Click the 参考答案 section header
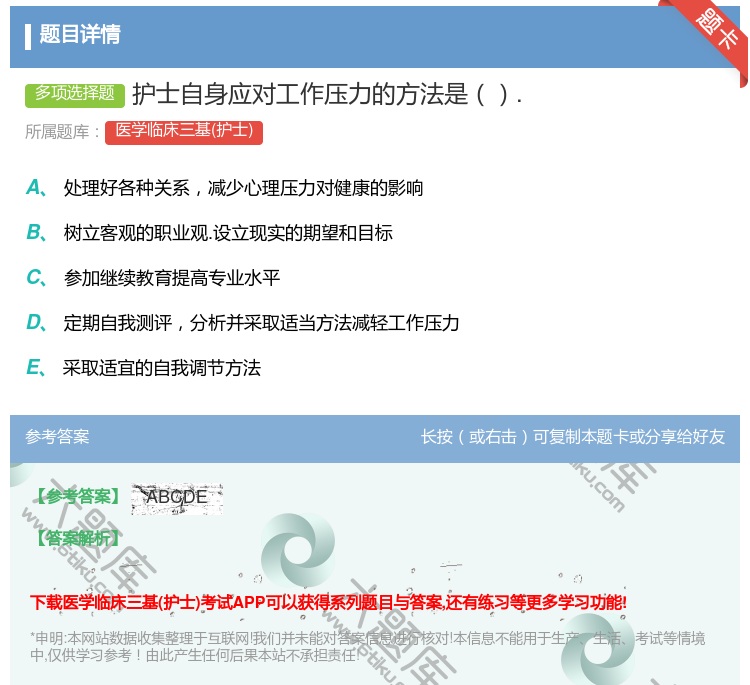The width and height of the screenshot is (750, 685). click(57, 437)
